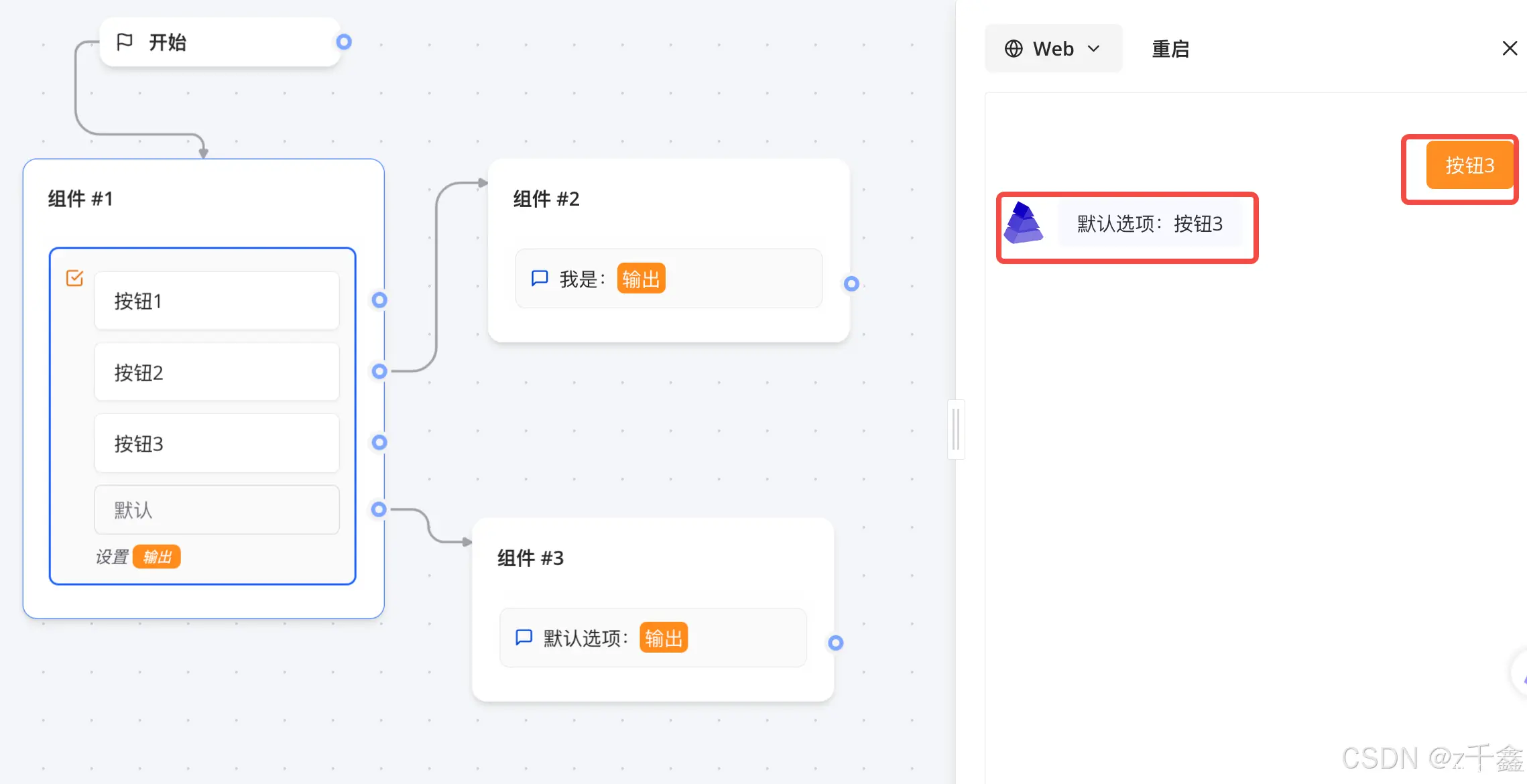Image resolution: width=1527 pixels, height=784 pixels.
Task: Select the 按钮3 choice item in 组件 #1
Action: point(217,443)
